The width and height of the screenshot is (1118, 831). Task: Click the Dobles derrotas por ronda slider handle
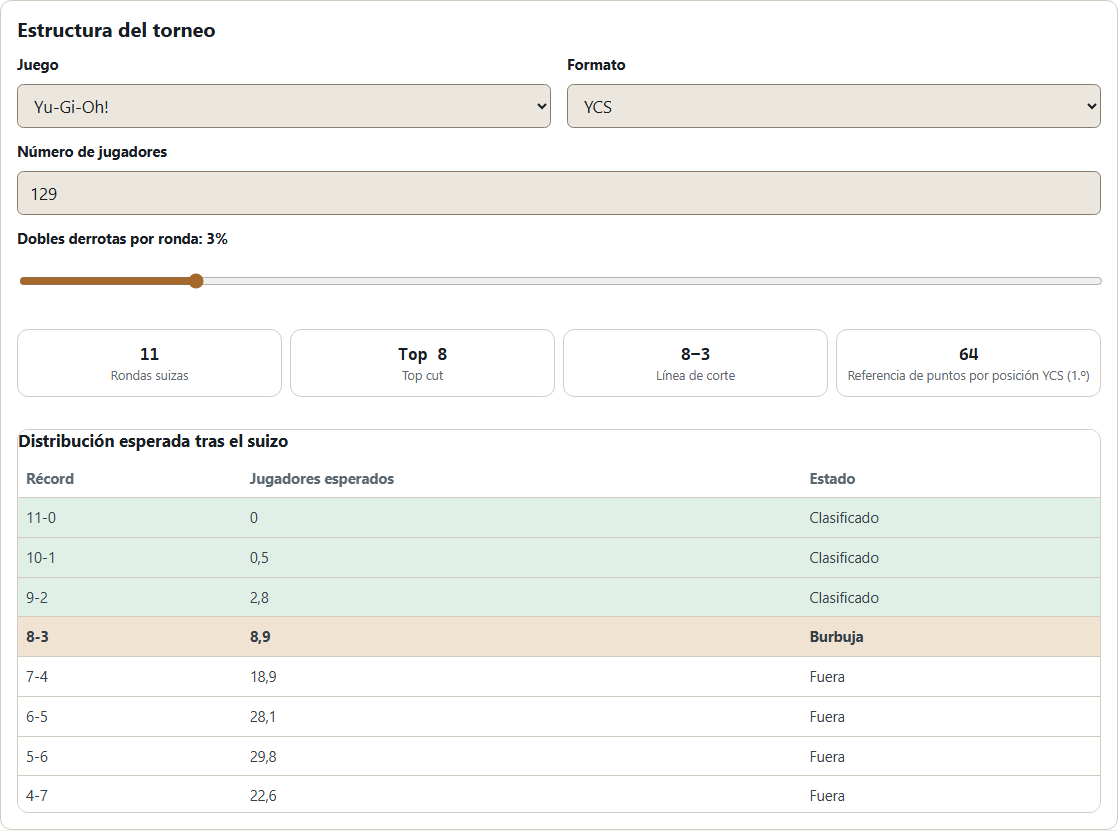point(196,281)
